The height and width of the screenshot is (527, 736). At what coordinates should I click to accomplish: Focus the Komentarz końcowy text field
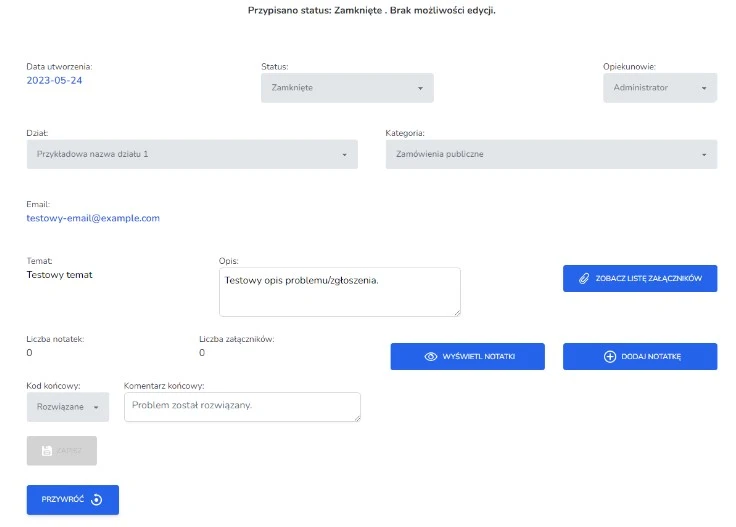pos(241,406)
